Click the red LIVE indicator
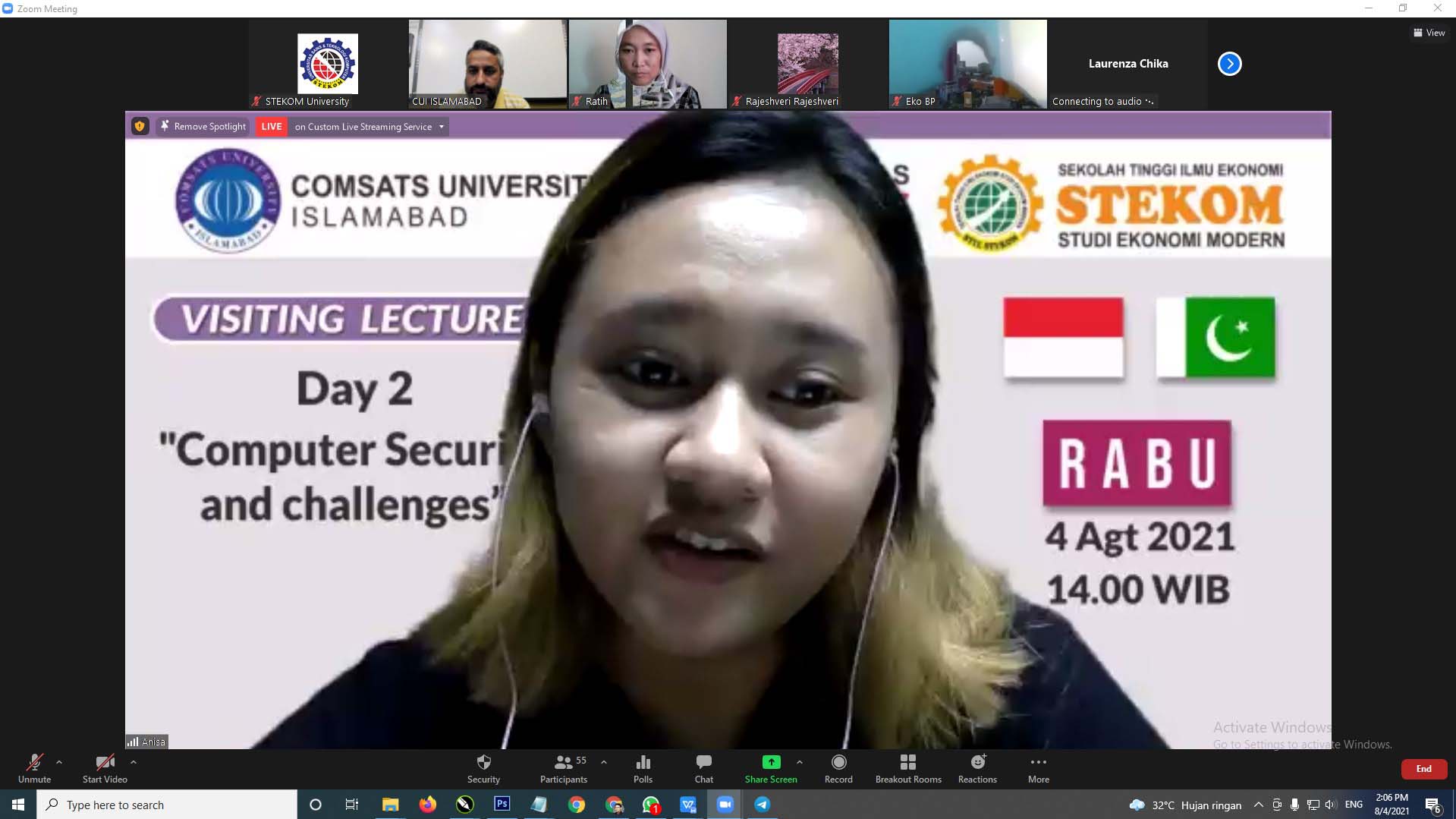1456x819 pixels. coord(271,127)
